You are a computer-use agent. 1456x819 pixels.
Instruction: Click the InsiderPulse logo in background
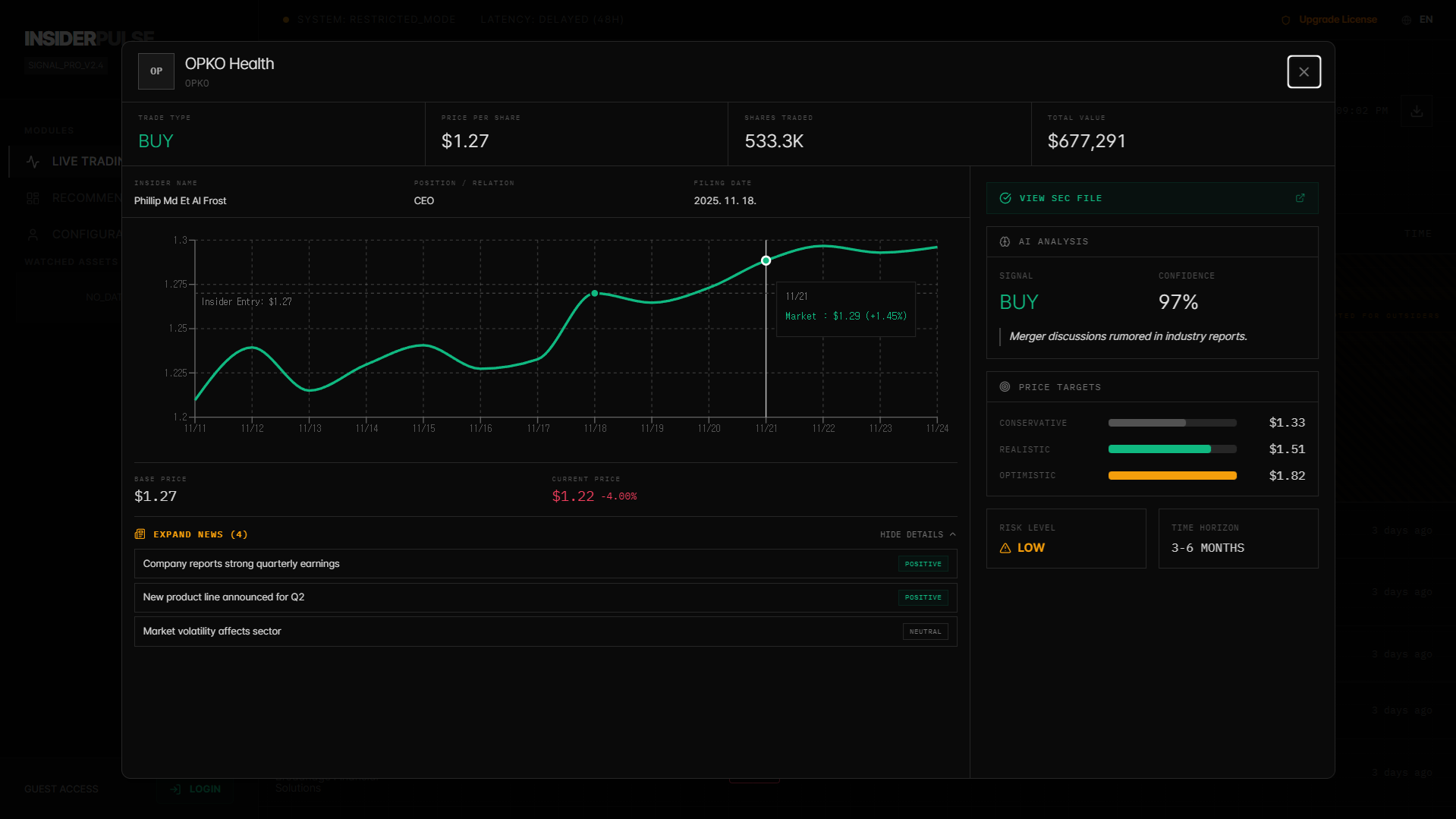pos(90,38)
